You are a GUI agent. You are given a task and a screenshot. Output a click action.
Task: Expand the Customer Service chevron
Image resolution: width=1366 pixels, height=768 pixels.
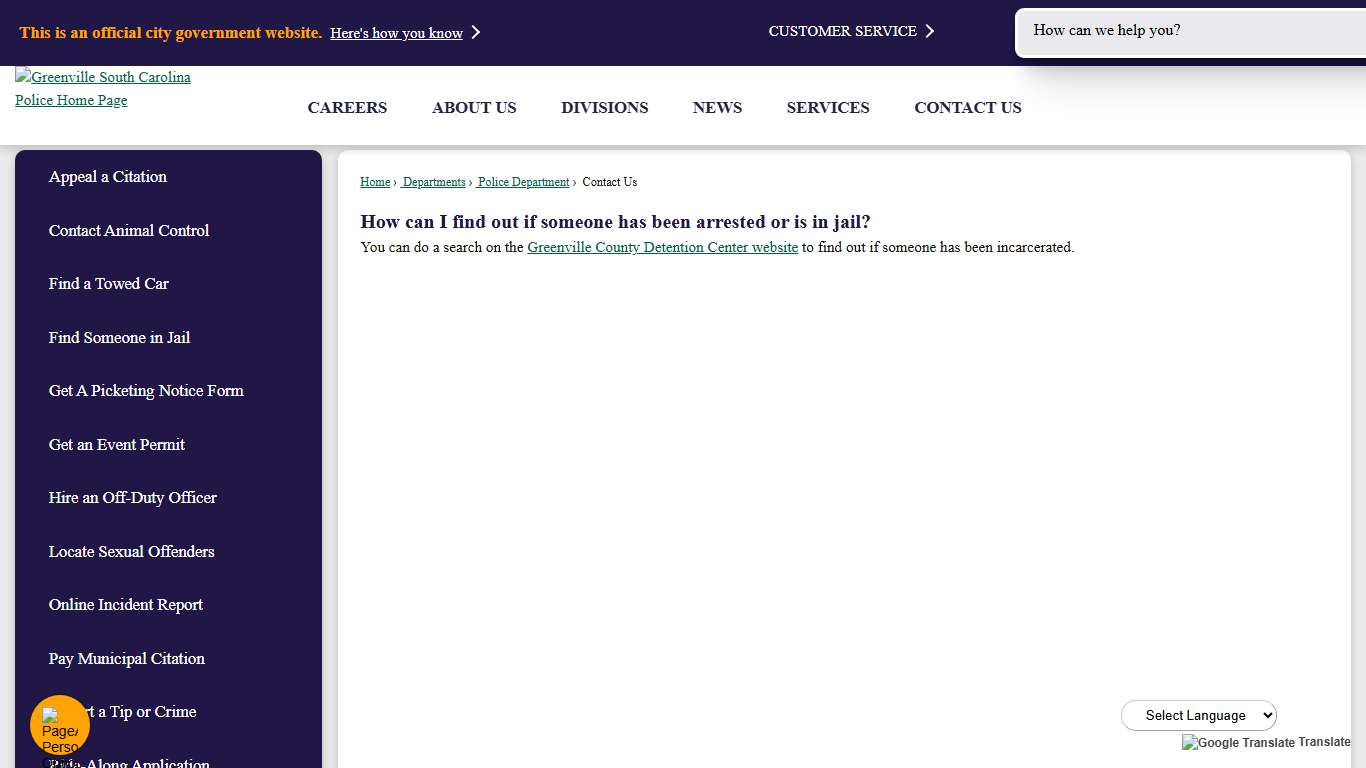(x=930, y=31)
